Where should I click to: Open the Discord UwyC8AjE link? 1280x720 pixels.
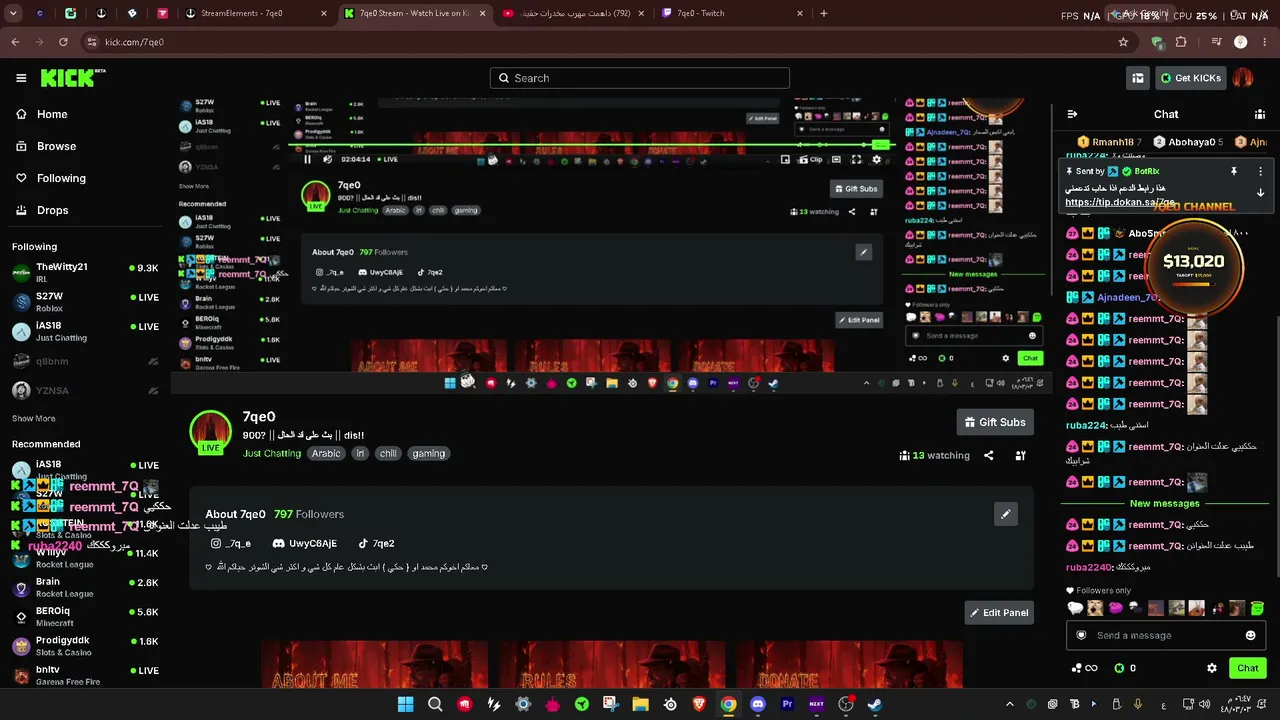tap(305, 543)
